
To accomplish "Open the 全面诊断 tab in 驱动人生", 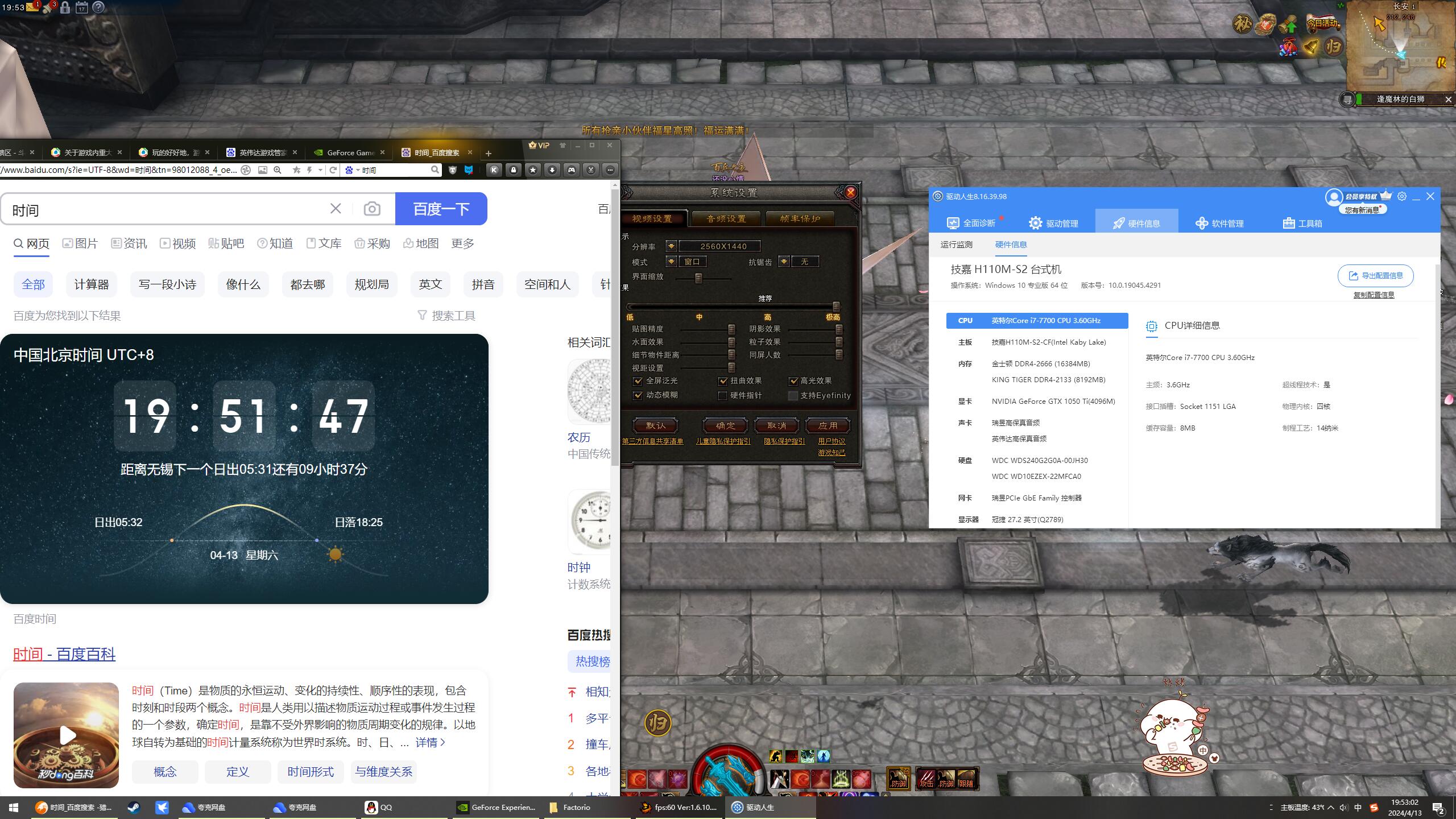I will (x=971, y=223).
